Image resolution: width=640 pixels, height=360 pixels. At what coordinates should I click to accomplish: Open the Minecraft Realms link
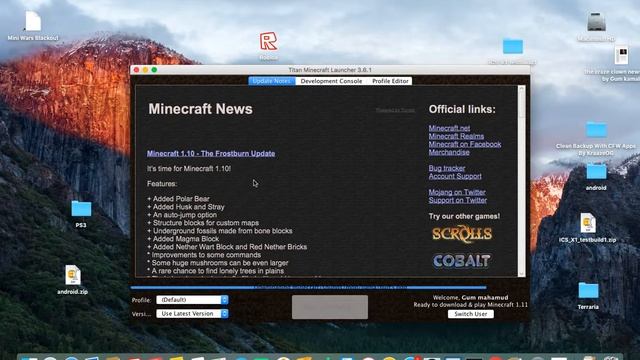point(456,136)
